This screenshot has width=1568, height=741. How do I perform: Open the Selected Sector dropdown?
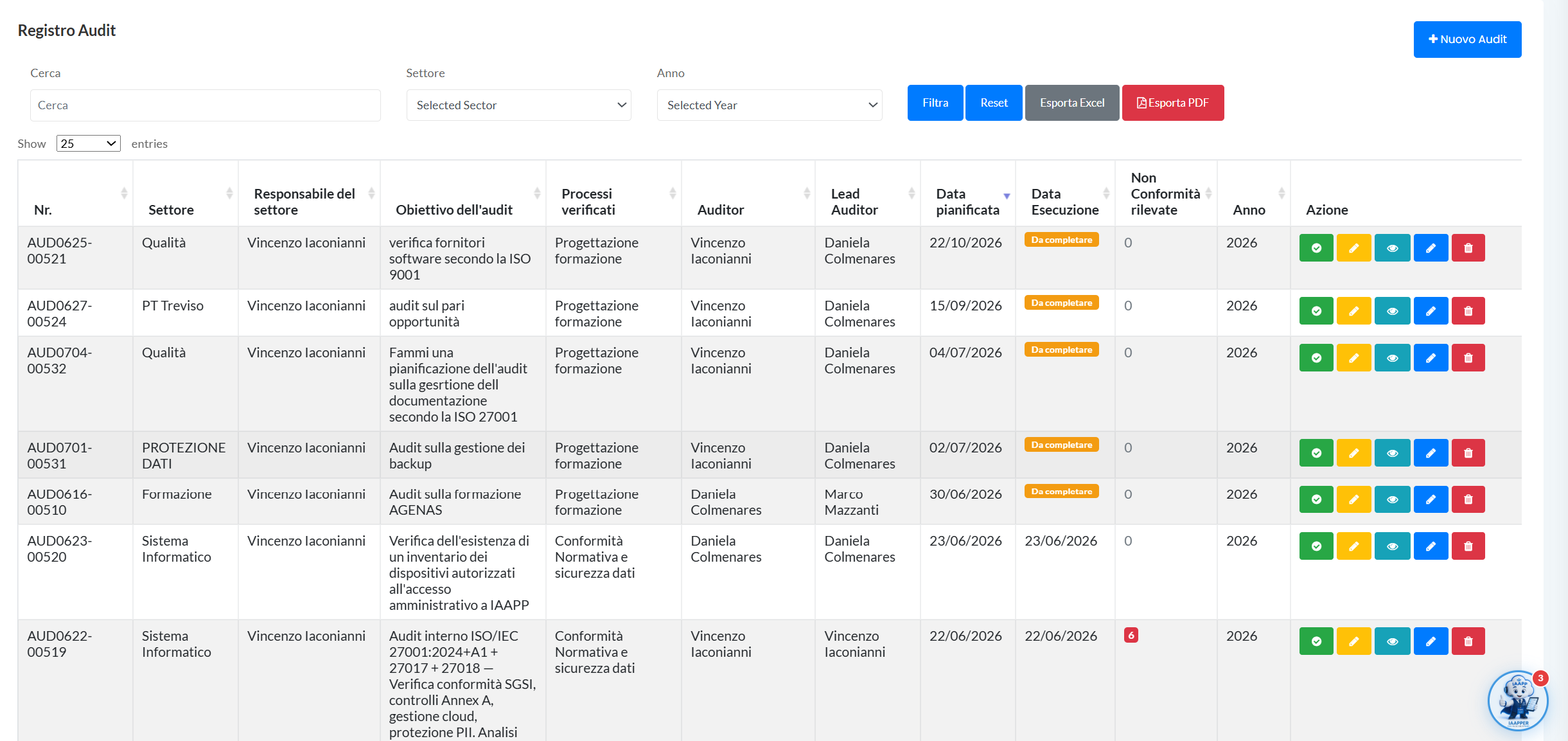tap(519, 105)
